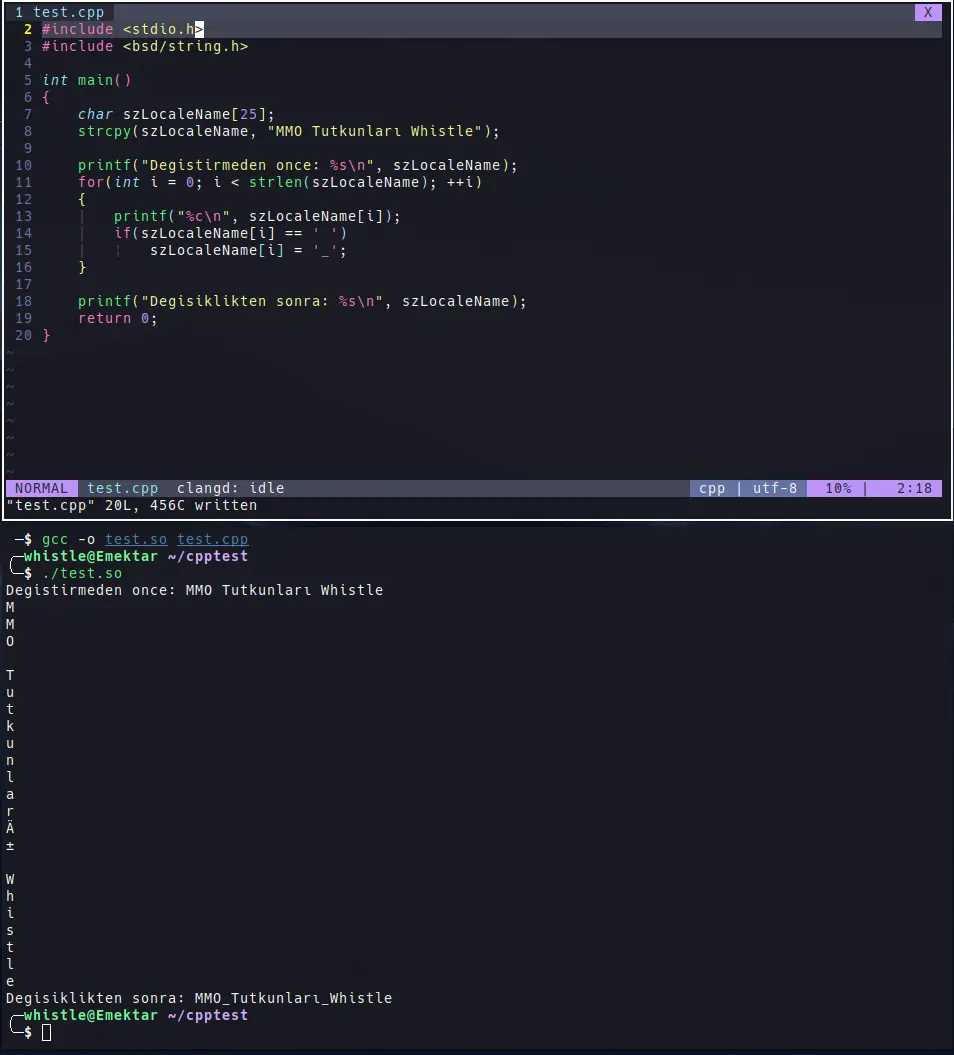Image resolution: width=954 pixels, height=1055 pixels.
Task: Click the 2:18 cursor position indicator
Action: [914, 488]
